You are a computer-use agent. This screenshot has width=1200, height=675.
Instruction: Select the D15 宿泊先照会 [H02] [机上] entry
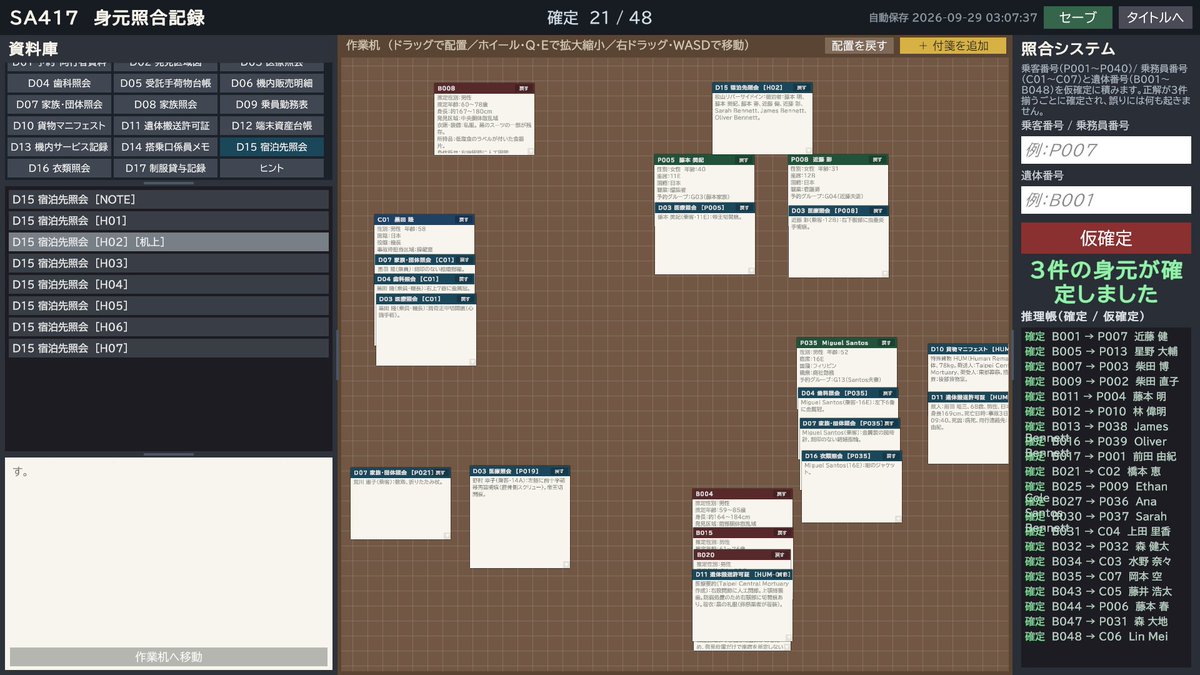click(x=168, y=242)
